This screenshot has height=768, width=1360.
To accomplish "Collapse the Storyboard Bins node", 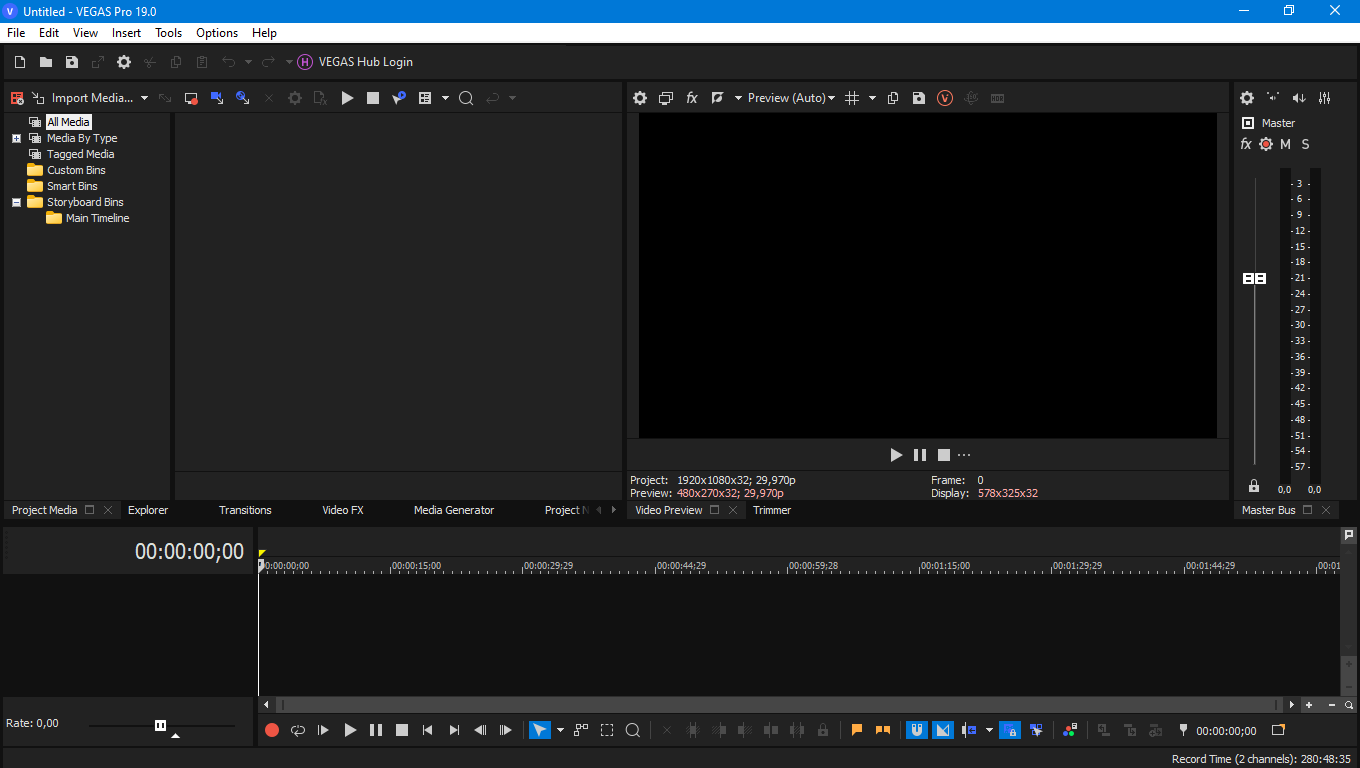I will pos(16,202).
